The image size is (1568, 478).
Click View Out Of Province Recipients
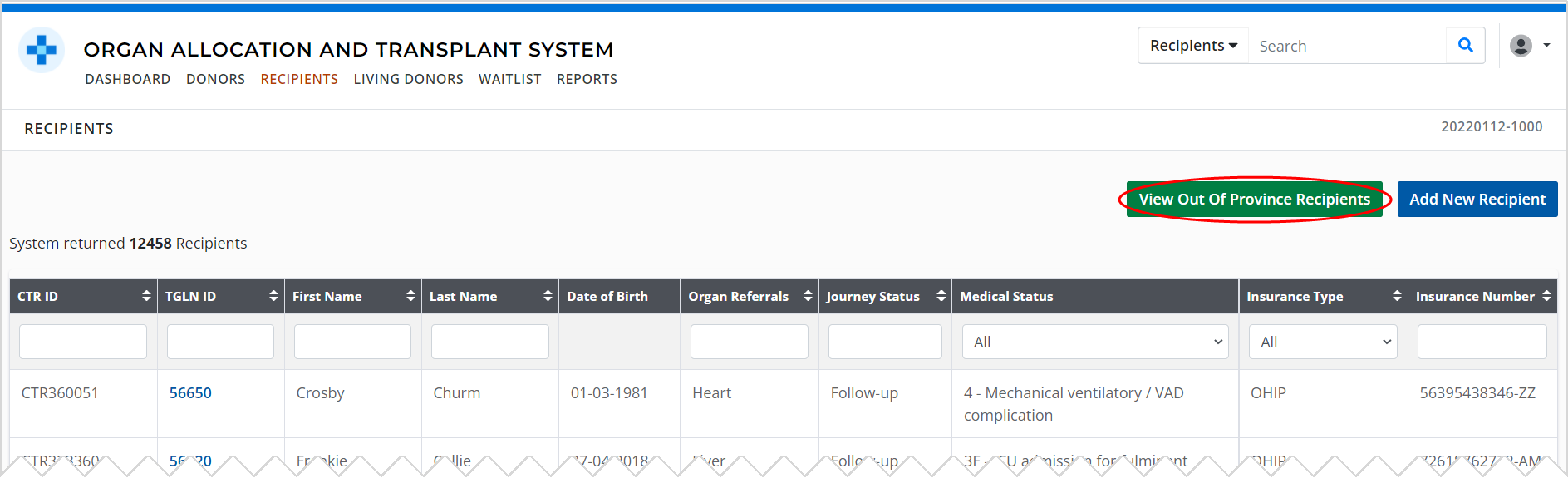pyautogui.click(x=1254, y=200)
